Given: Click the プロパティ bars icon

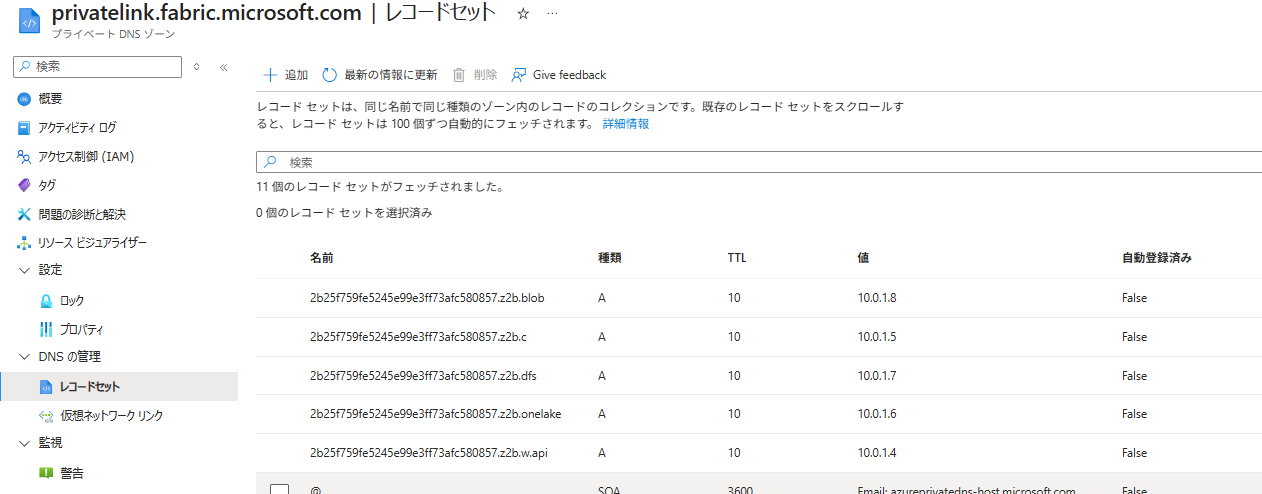Looking at the screenshot, I should click(46, 329).
